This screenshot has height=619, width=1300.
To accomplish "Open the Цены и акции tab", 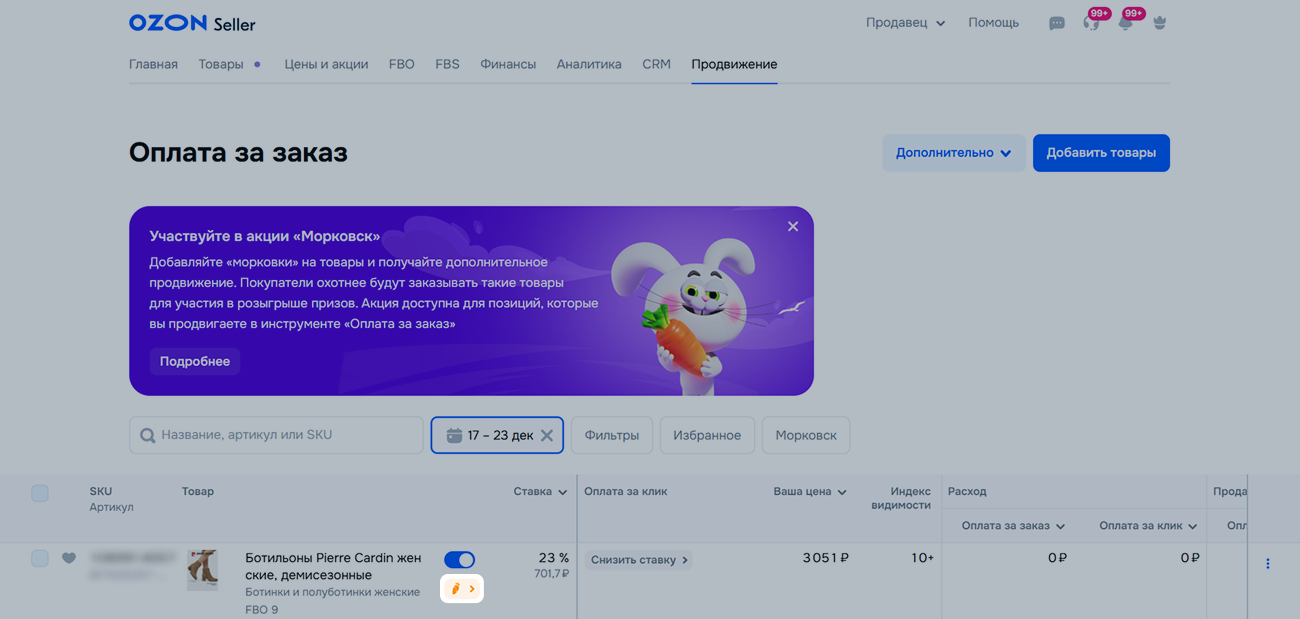I will tap(326, 64).
